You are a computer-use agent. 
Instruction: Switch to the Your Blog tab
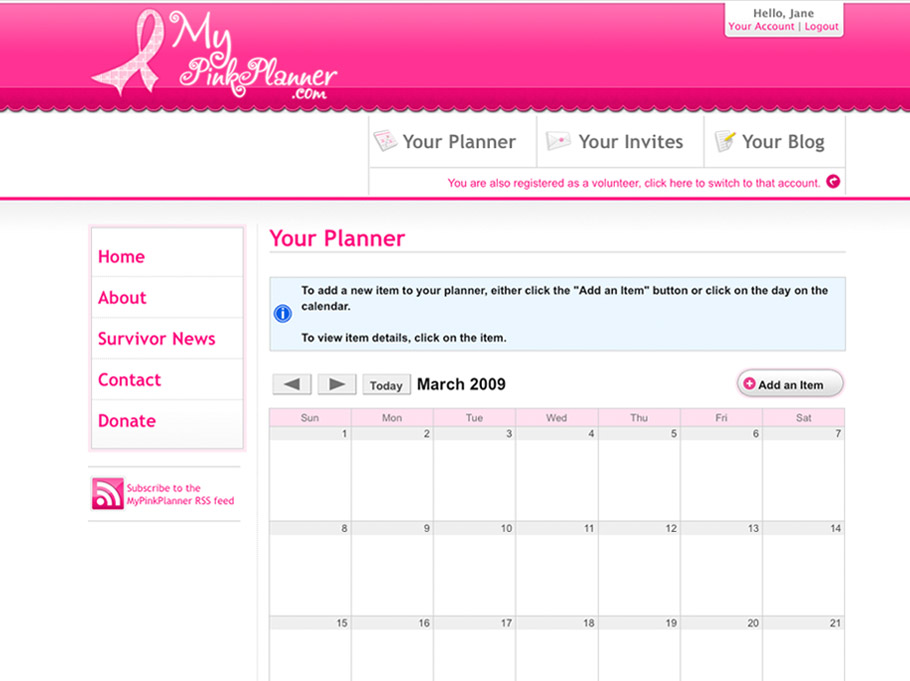click(x=782, y=142)
